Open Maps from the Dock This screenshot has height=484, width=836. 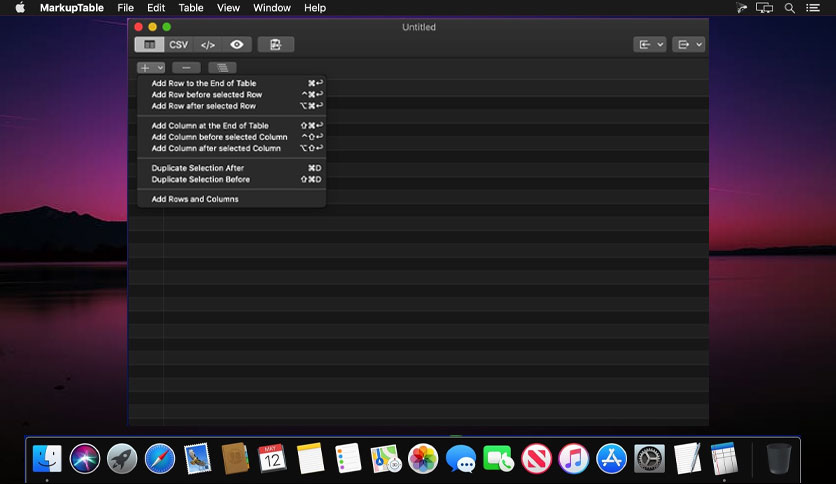click(x=385, y=458)
